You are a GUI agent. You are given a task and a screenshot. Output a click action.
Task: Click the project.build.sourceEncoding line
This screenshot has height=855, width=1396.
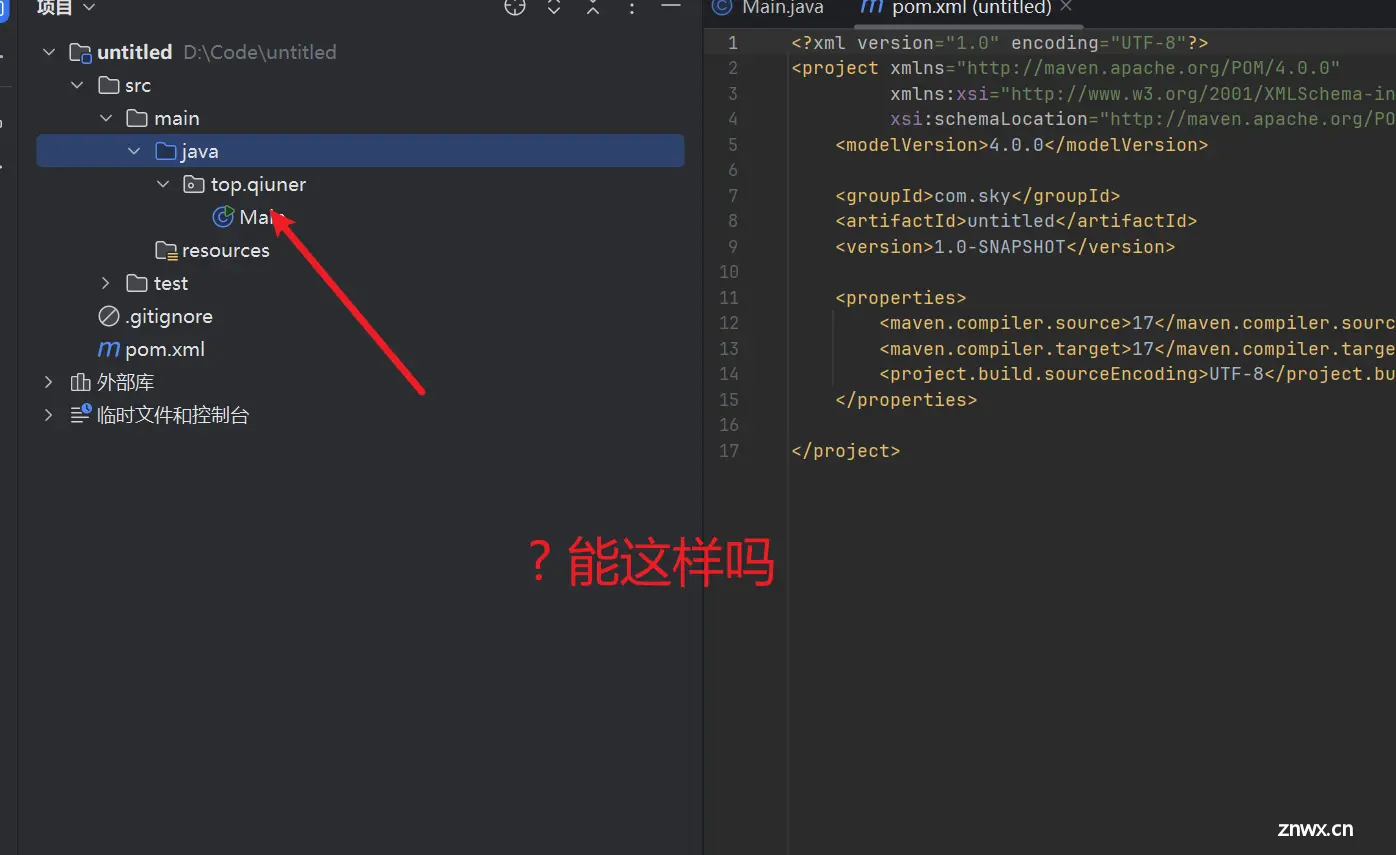coord(1137,373)
